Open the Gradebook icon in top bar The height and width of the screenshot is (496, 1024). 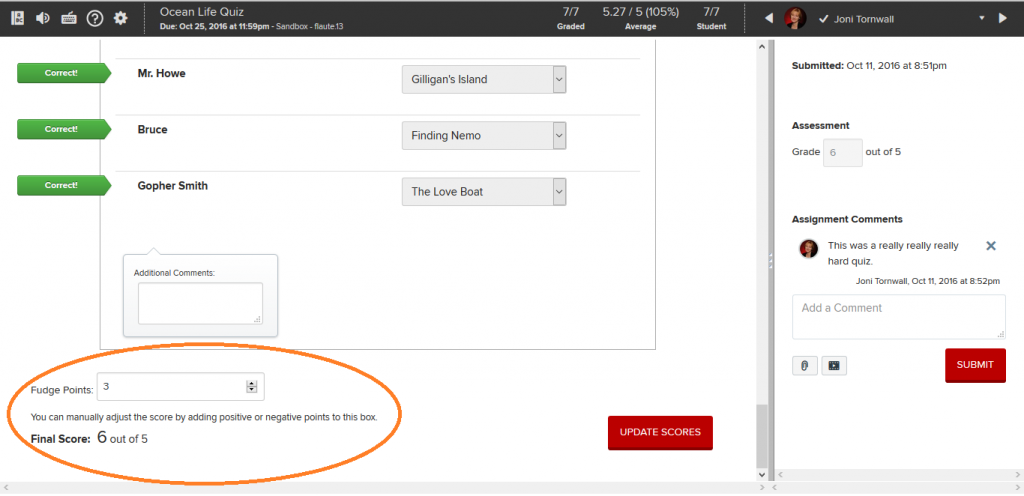(x=17, y=18)
